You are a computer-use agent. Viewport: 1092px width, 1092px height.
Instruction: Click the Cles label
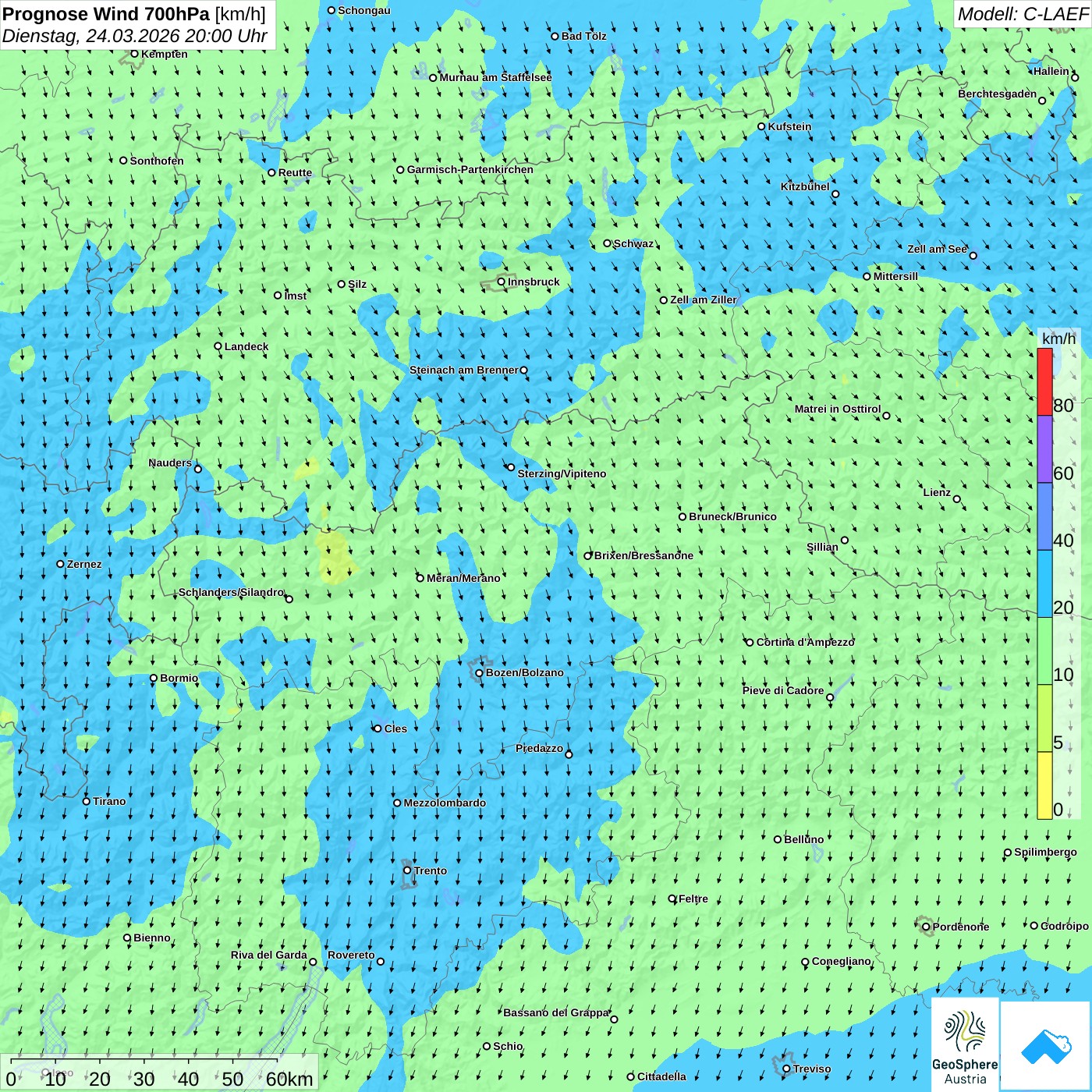tap(395, 729)
